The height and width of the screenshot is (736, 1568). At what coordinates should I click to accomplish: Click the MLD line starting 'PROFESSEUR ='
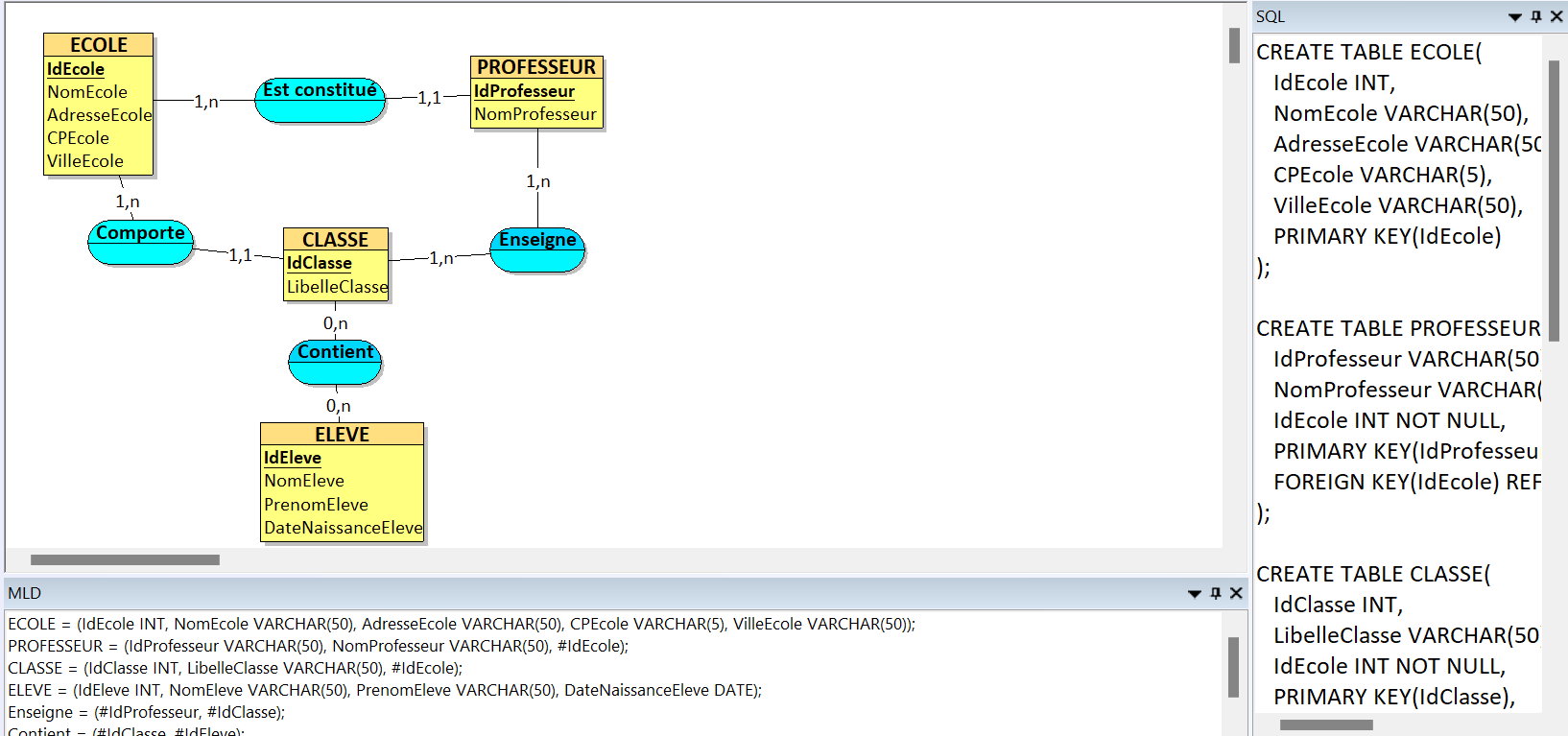[318, 646]
